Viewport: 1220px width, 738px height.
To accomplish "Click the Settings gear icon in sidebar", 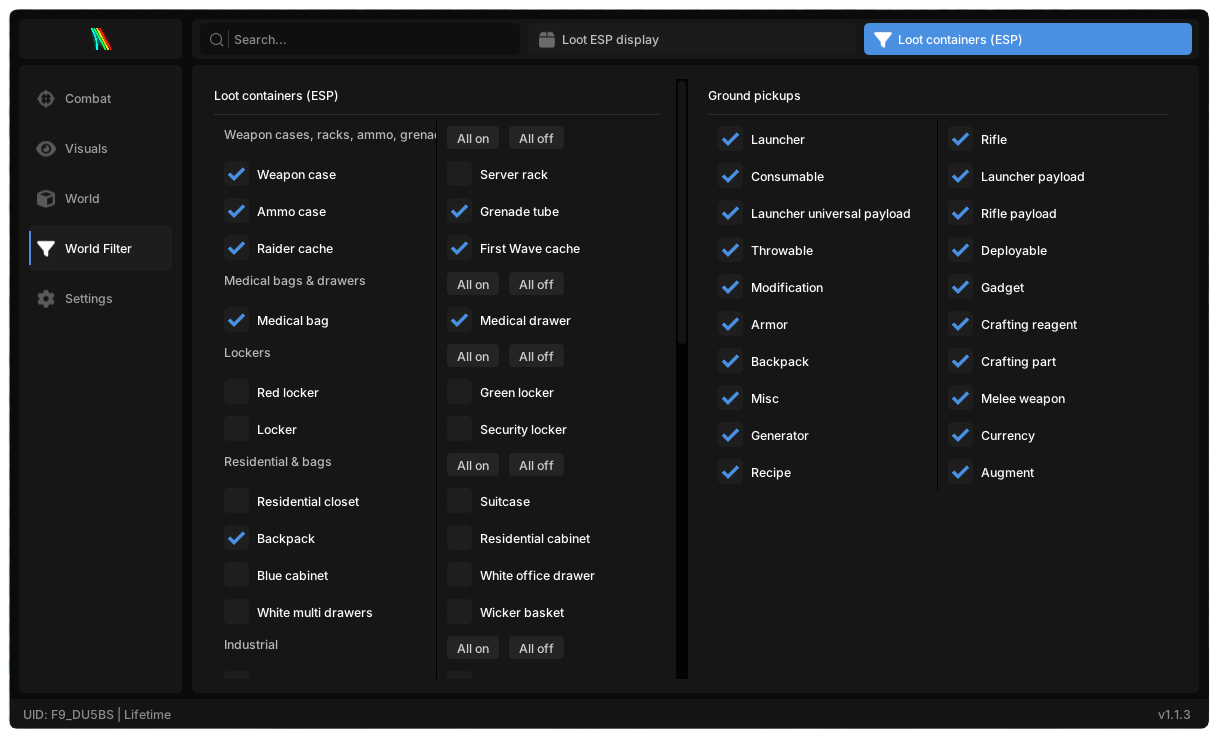I will click(x=46, y=298).
